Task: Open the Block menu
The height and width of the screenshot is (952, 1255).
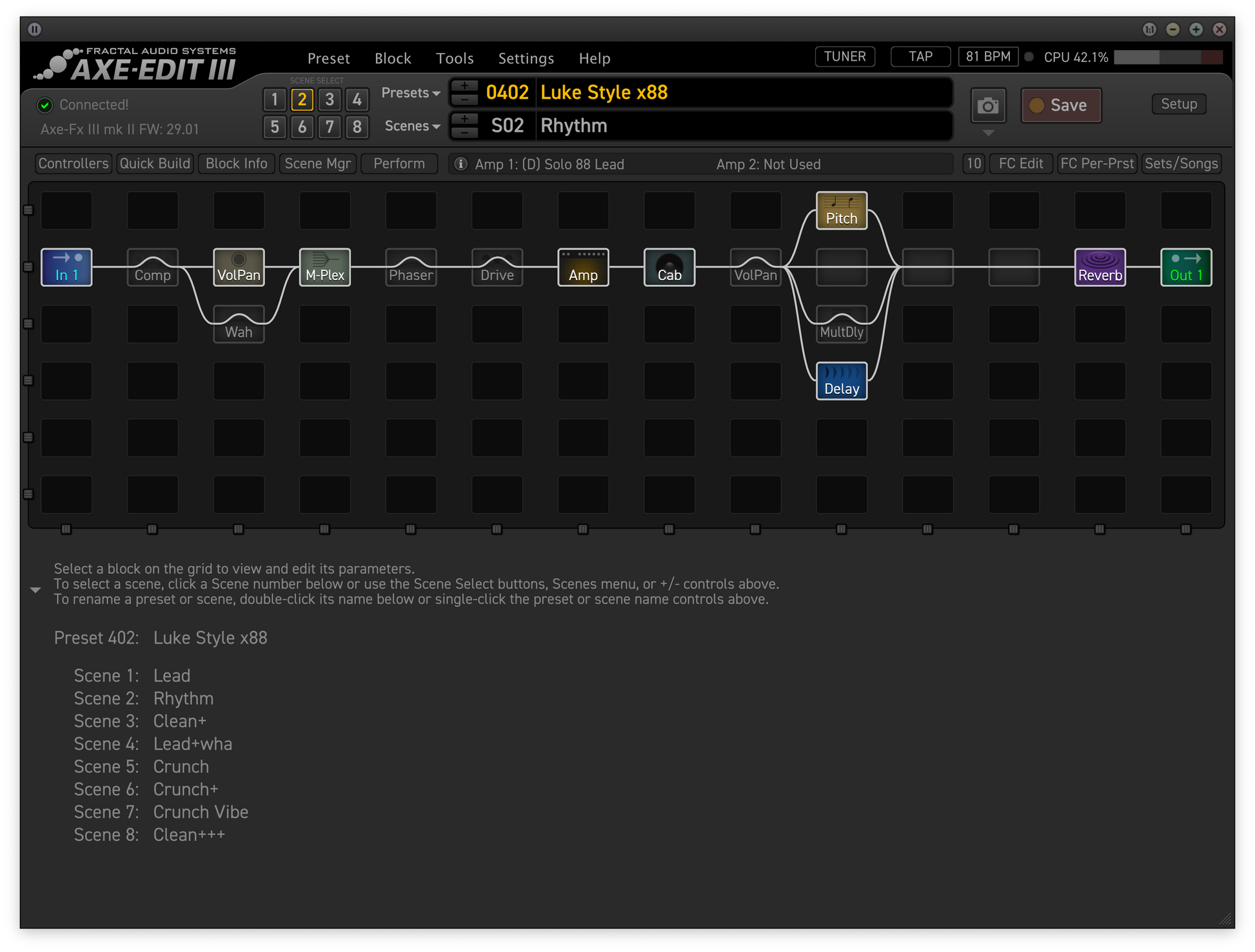Action: click(393, 59)
